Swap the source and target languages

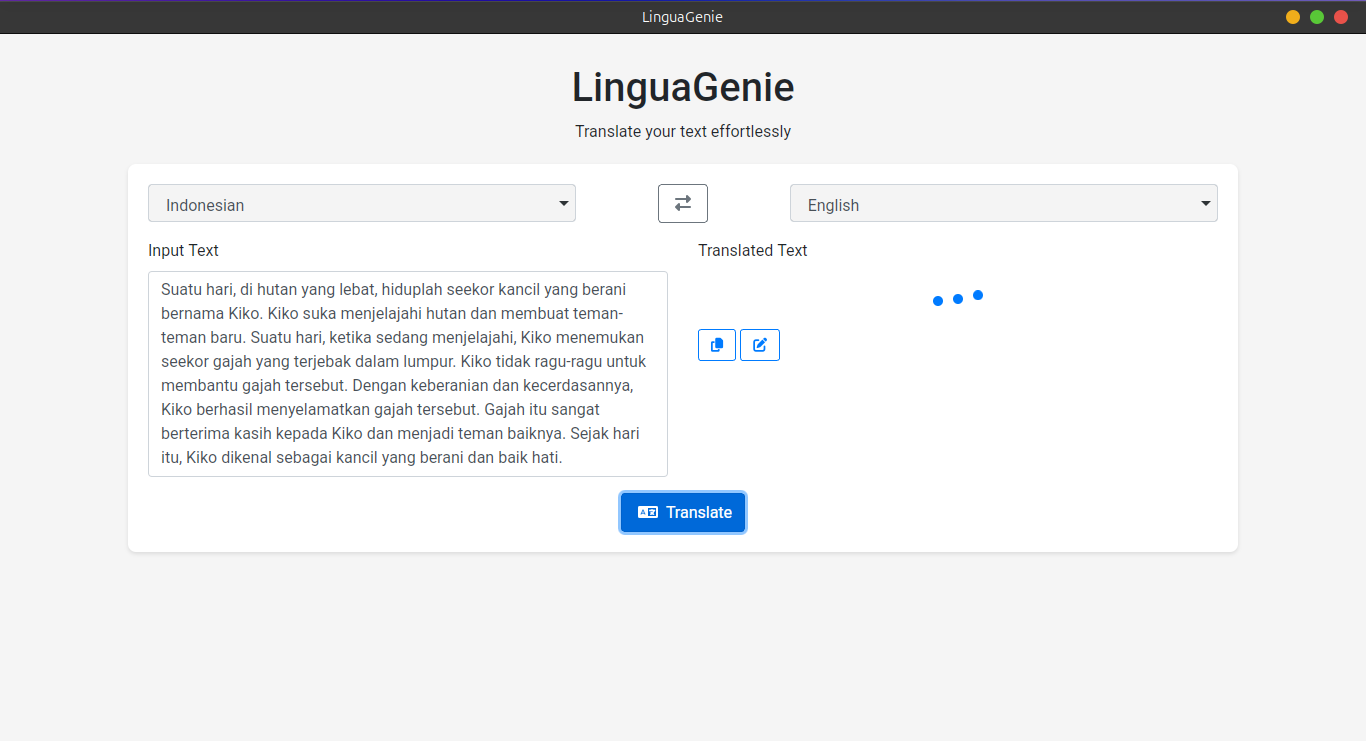[x=683, y=203]
